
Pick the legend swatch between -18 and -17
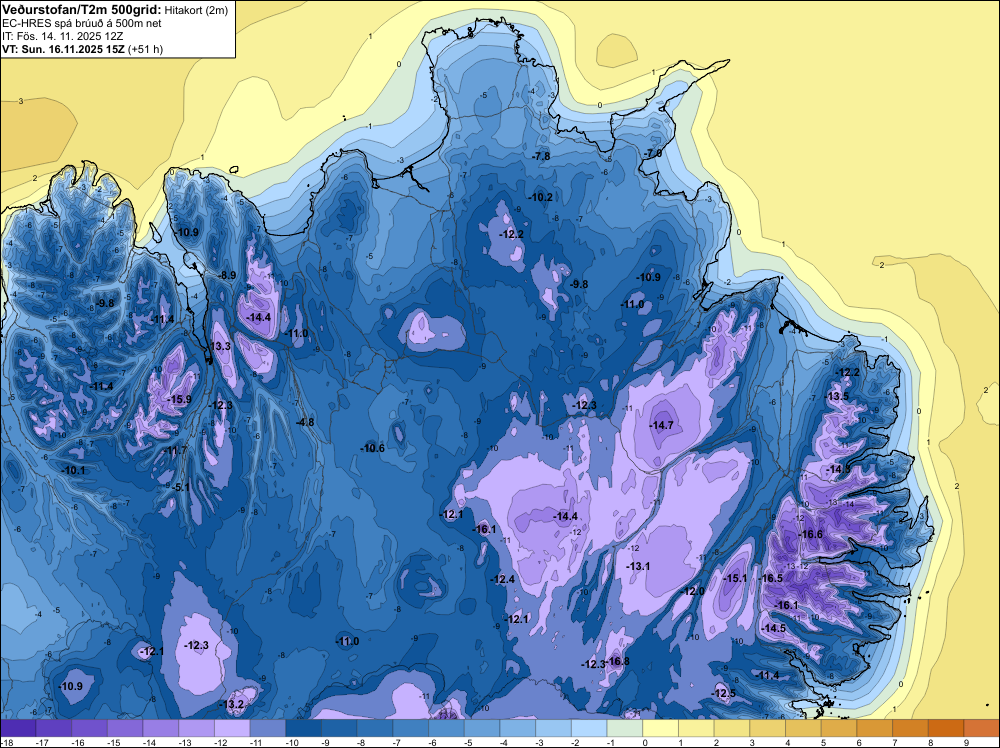tap(18, 728)
